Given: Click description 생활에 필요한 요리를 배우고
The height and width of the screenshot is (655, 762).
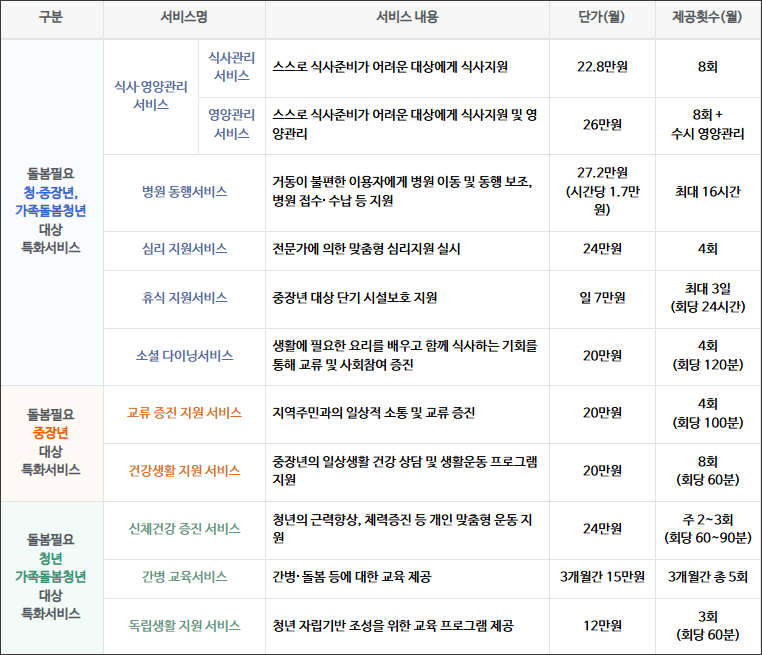Looking at the screenshot, I should [407, 356].
